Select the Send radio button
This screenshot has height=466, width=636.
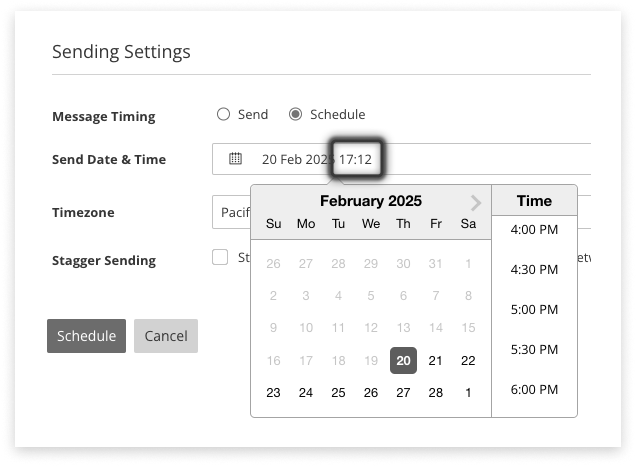[224, 114]
